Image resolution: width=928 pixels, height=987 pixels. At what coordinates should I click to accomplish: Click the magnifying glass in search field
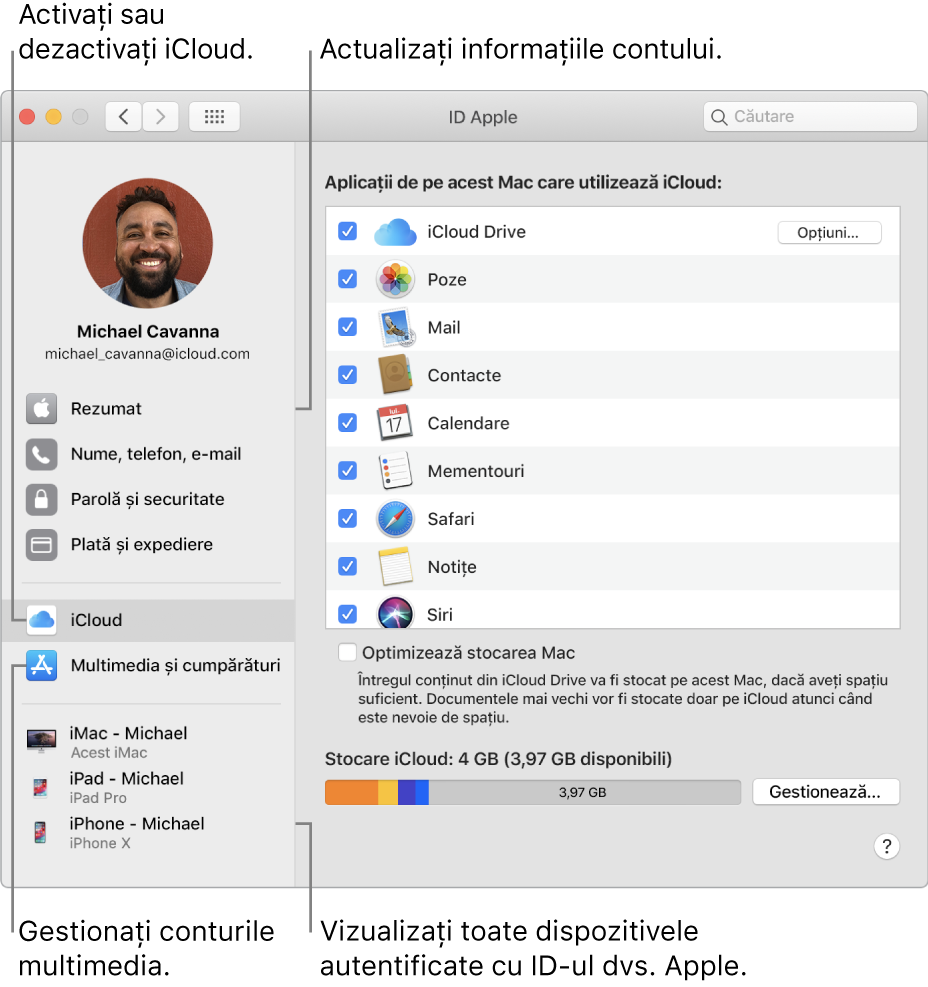click(x=718, y=117)
